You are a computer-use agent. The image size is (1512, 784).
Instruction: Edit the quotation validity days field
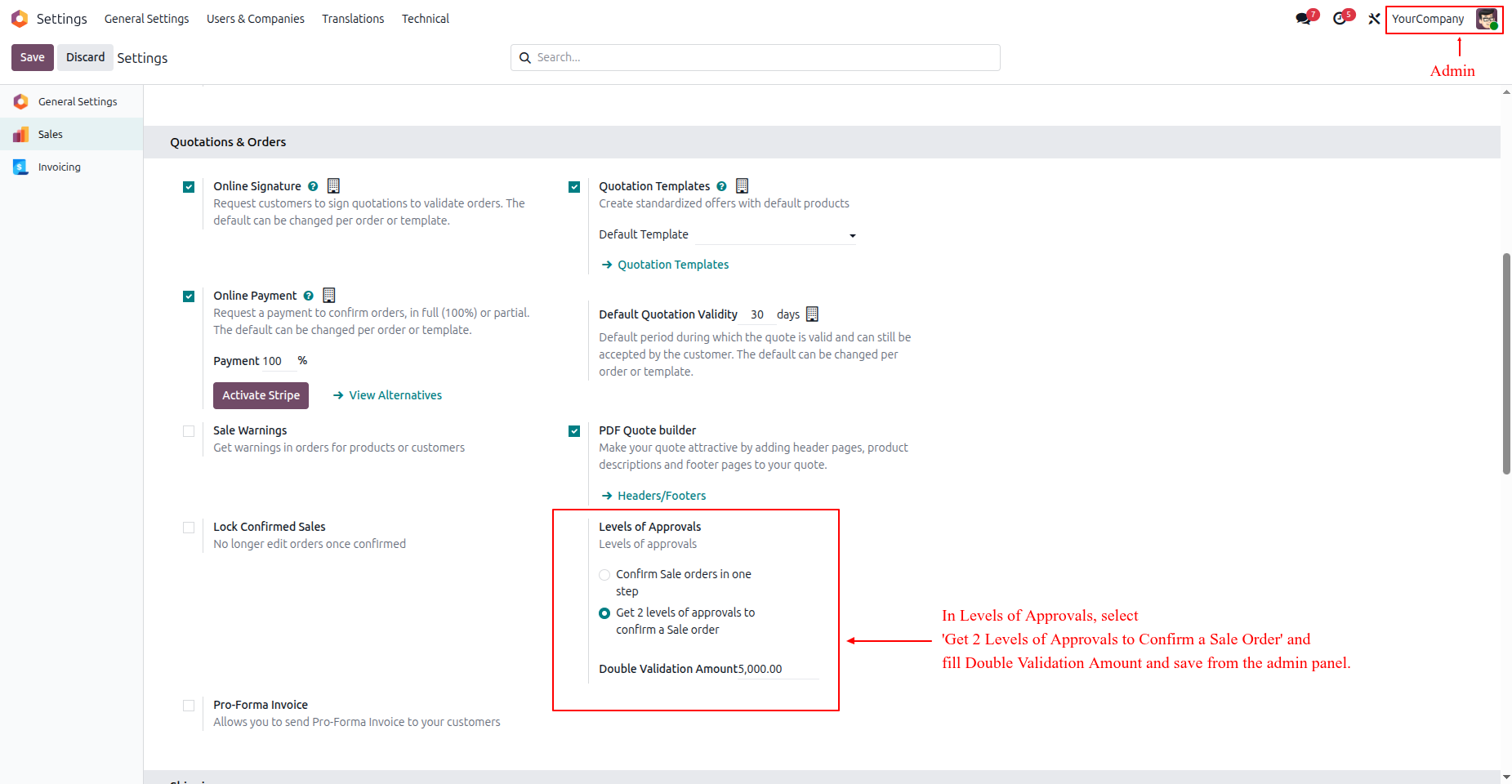757,314
